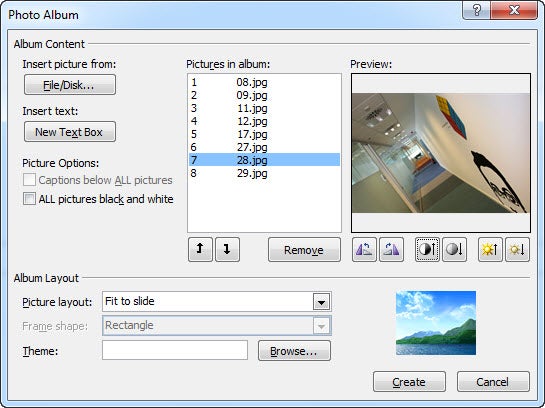
Task: Choose 17.jpg from the pictures list
Action: click(x=265, y=134)
